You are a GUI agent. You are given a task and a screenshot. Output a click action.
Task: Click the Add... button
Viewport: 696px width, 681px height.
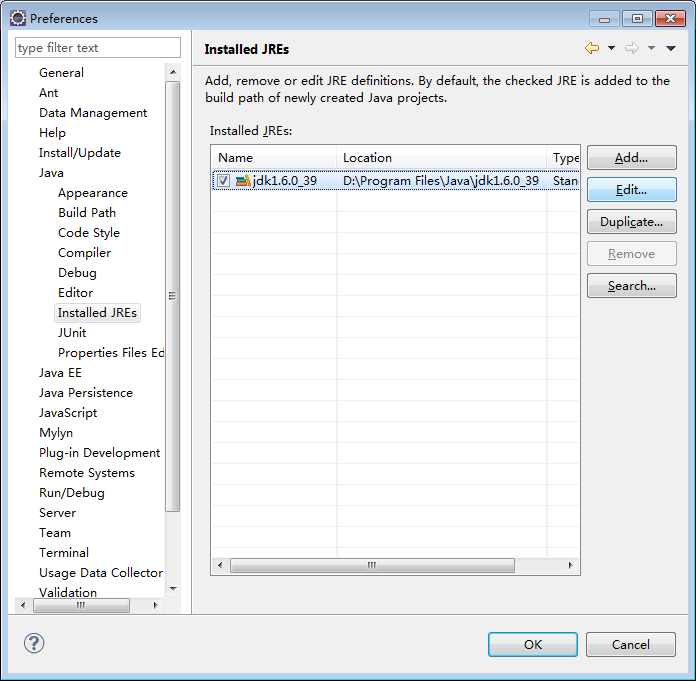632,158
